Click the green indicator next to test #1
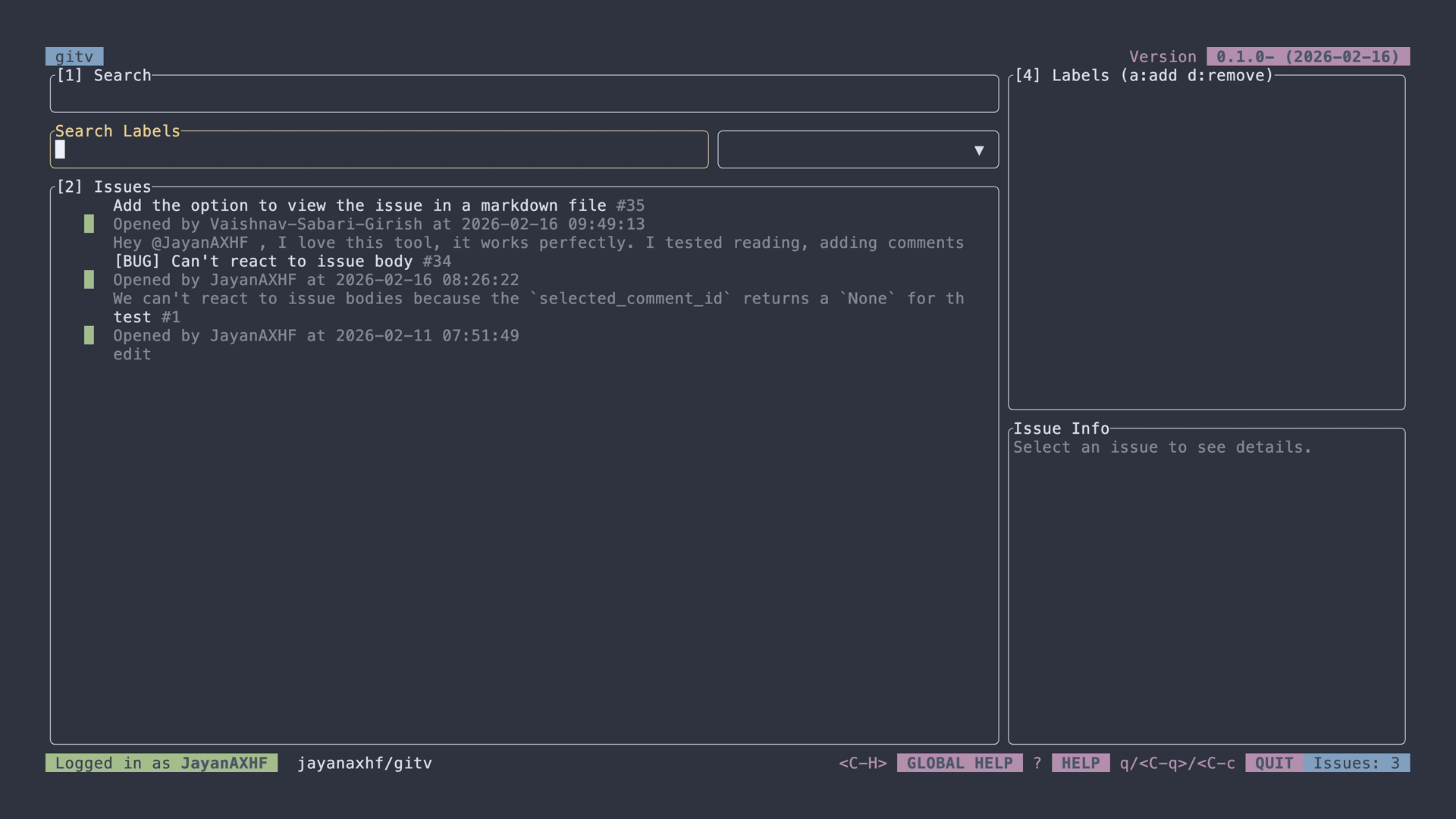This screenshot has height=819, width=1456. [x=90, y=336]
